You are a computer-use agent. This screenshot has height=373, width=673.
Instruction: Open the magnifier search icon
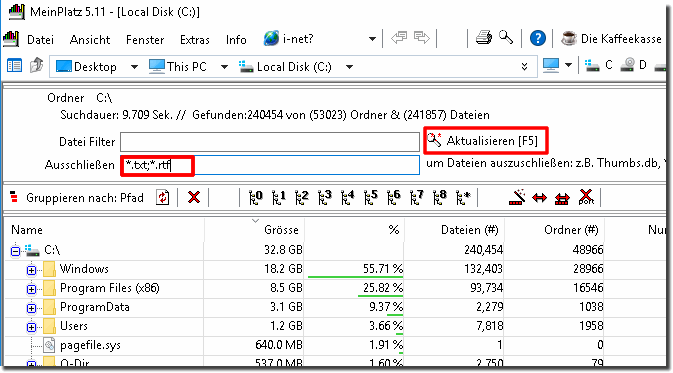click(x=506, y=38)
